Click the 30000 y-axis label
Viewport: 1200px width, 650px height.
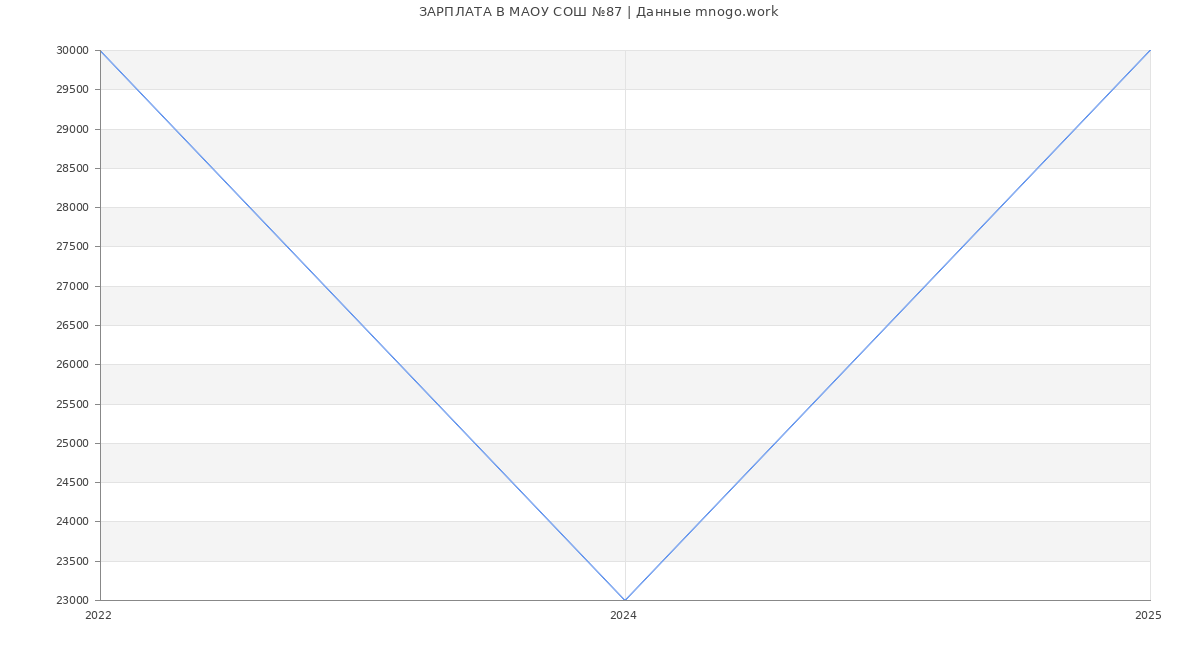[72, 51]
